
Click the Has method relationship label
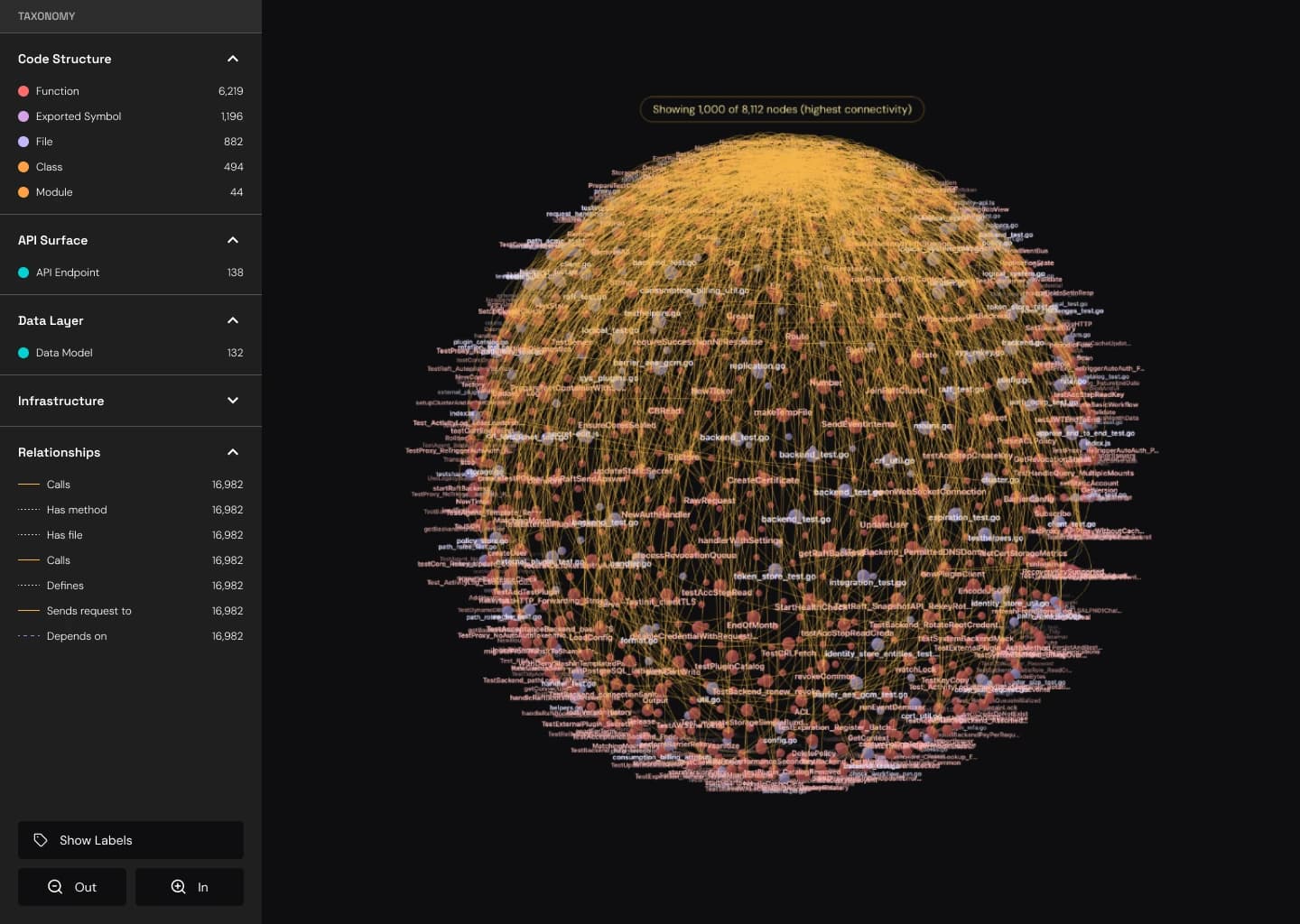[77, 510]
